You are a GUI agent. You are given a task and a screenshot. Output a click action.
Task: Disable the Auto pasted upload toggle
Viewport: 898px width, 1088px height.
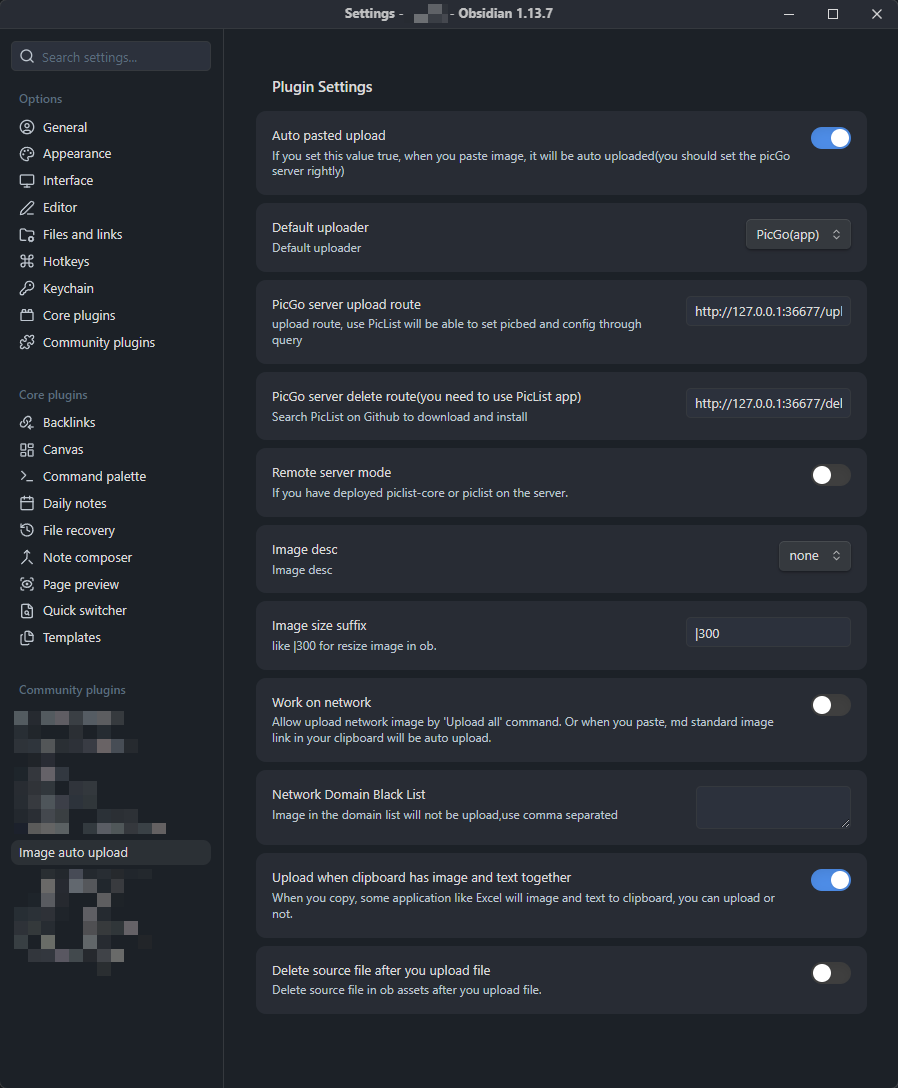click(831, 138)
